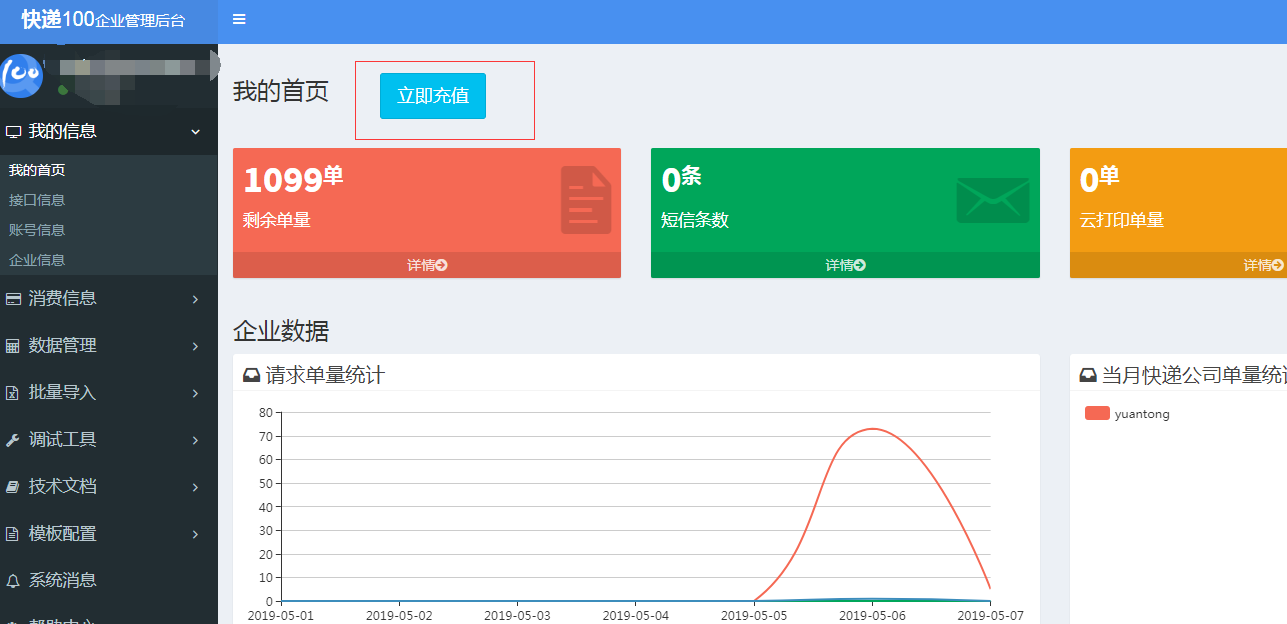Open 详情 link under 剩余单量
The image size is (1287, 624).
(427, 265)
